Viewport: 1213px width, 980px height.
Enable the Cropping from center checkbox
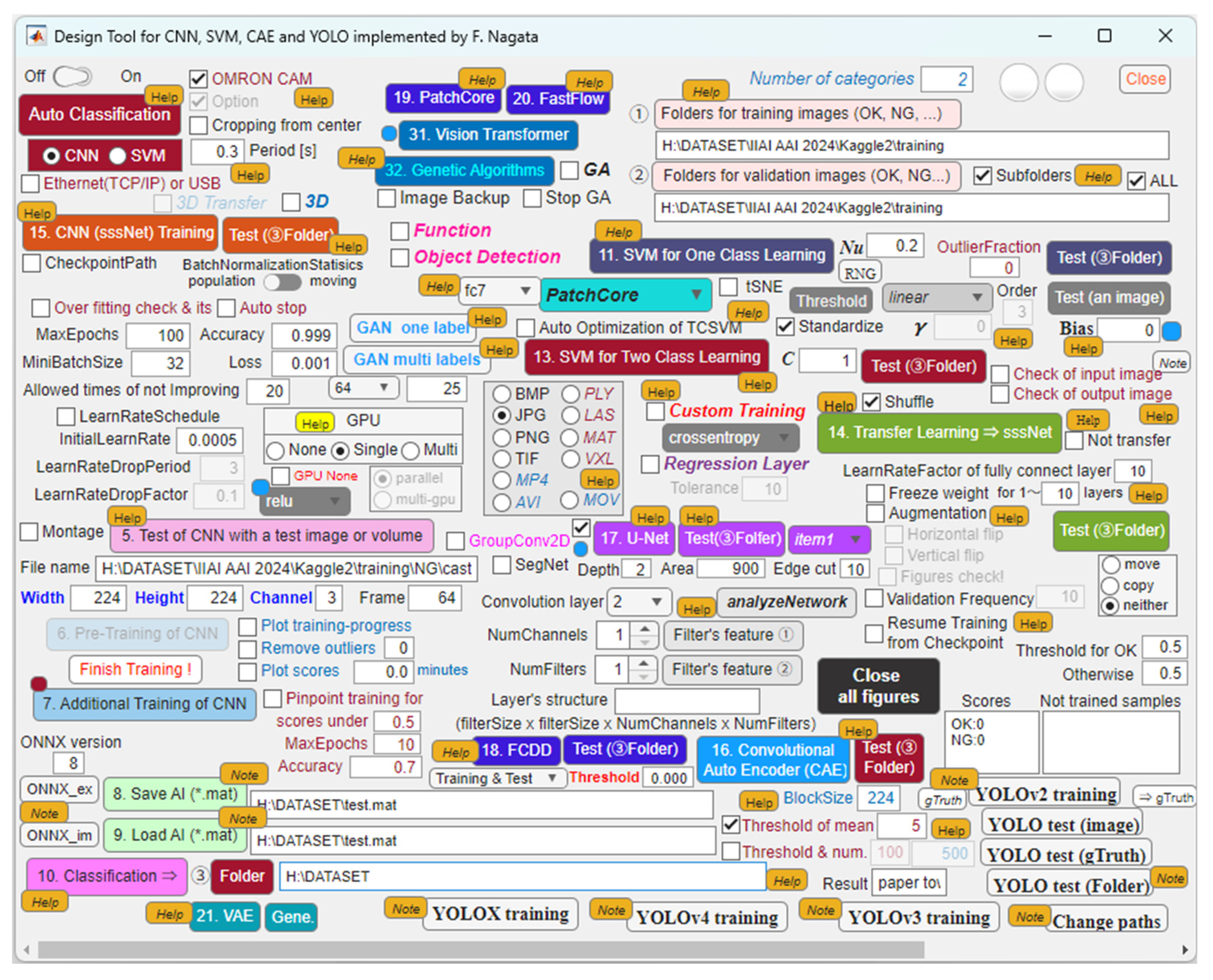coord(198,125)
